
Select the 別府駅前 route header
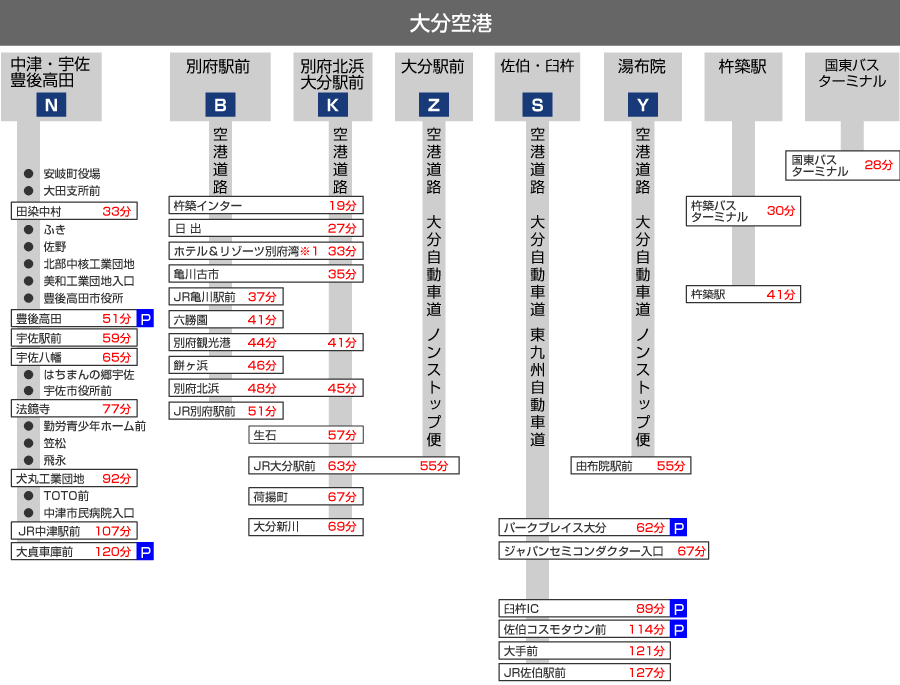pyautogui.click(x=220, y=87)
